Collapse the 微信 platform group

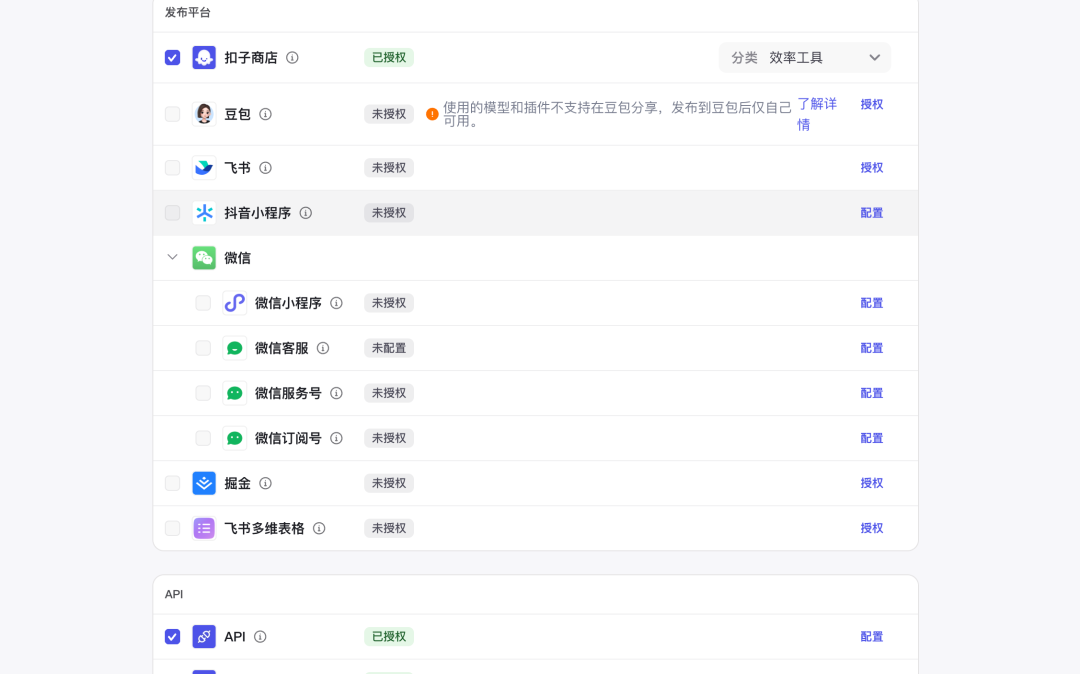(x=171, y=257)
